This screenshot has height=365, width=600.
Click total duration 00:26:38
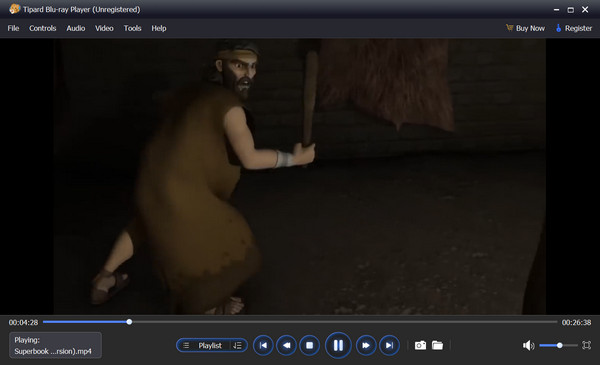click(576, 323)
